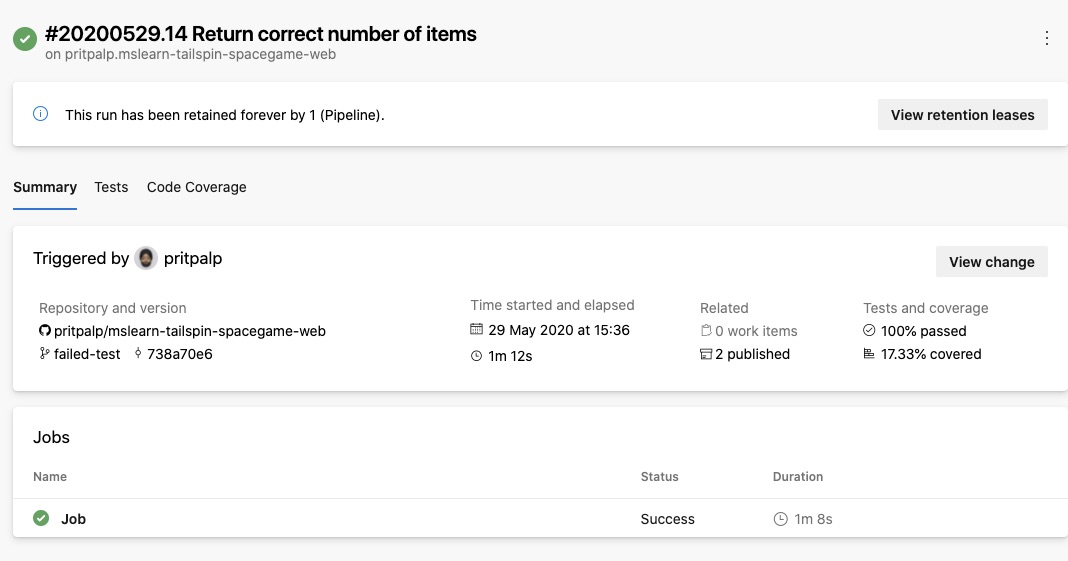Click the green check icon for Job
This screenshot has height=561, width=1068.
click(x=41, y=518)
